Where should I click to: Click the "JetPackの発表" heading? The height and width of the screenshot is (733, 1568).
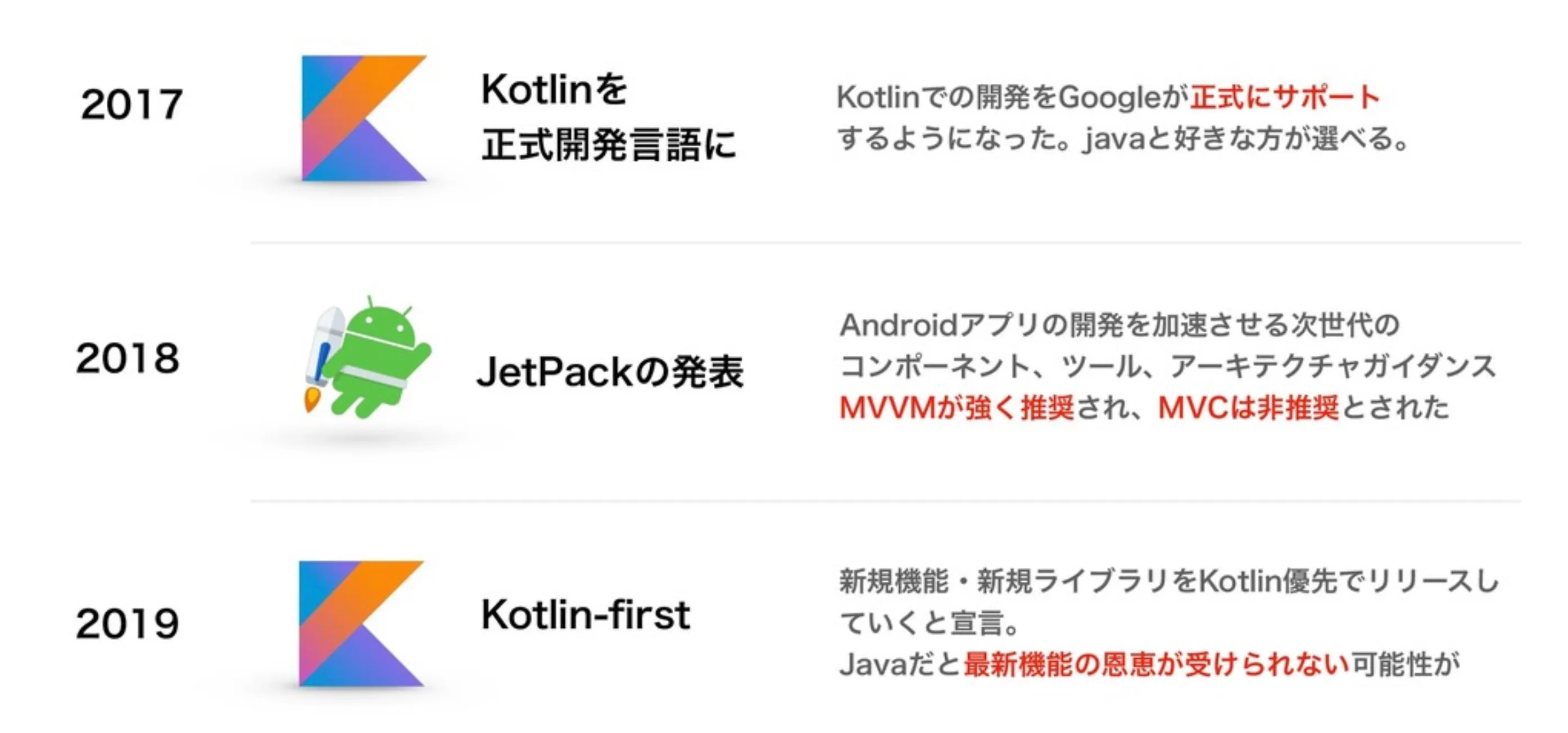610,372
